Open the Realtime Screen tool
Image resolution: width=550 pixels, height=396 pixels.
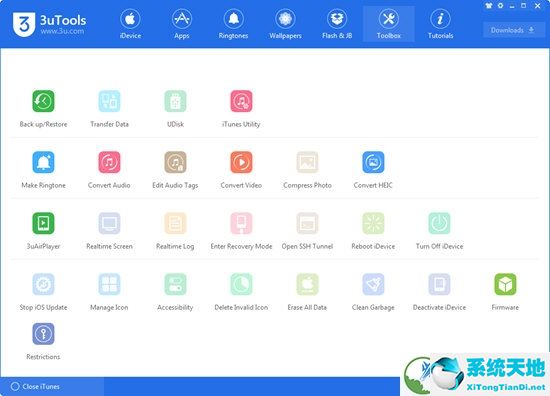pos(109,223)
